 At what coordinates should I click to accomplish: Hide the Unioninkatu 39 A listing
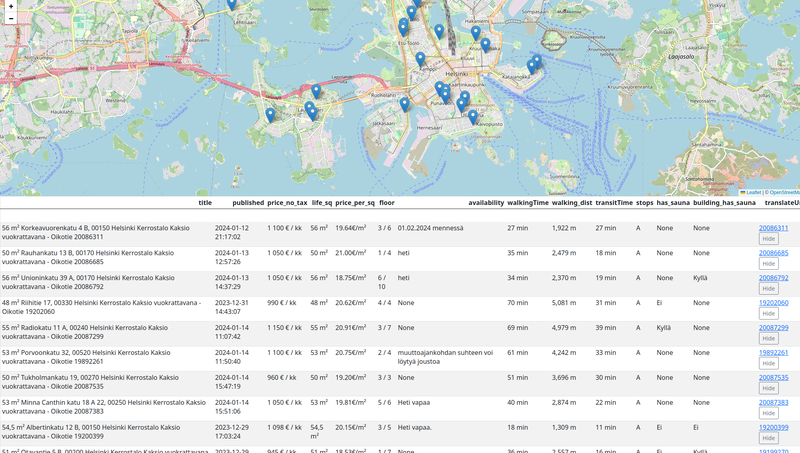768,289
